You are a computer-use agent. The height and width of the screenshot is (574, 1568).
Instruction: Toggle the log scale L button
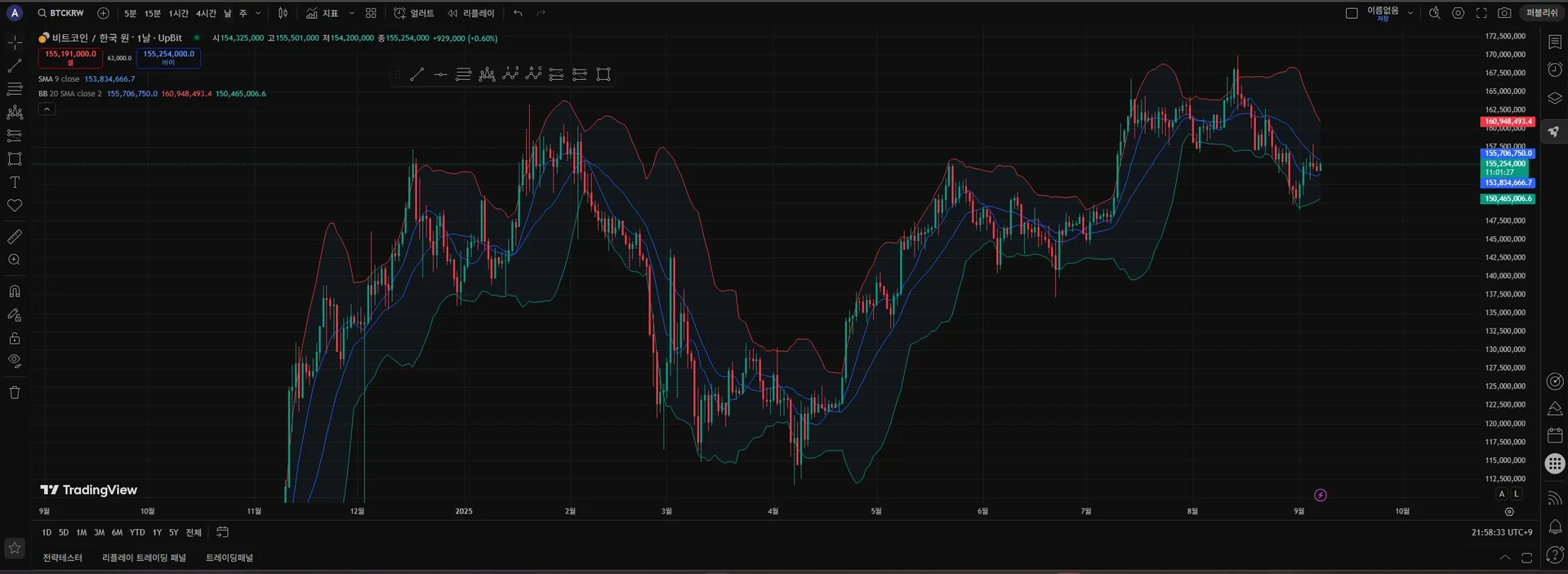[1517, 494]
